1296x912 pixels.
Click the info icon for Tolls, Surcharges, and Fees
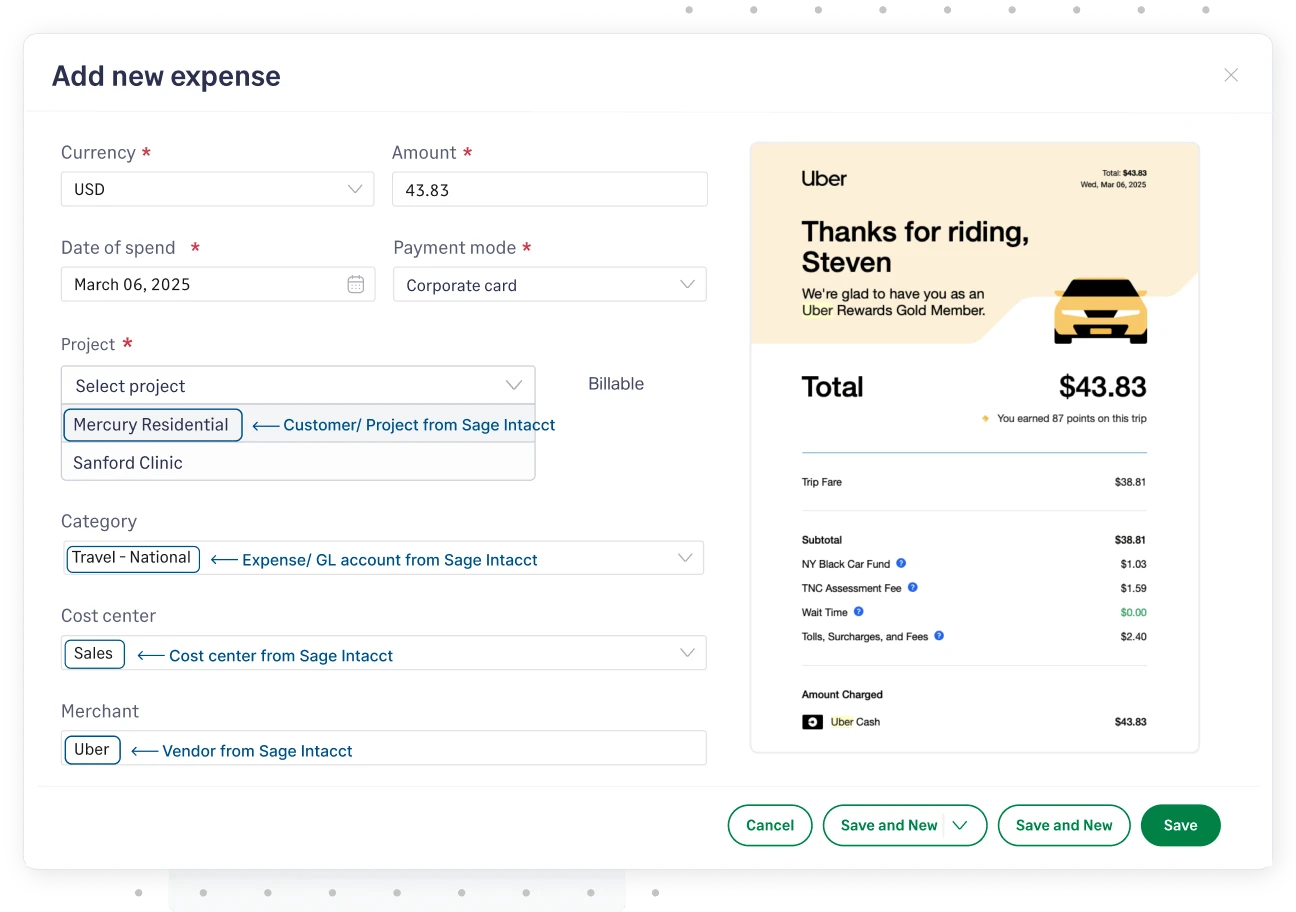[938, 636]
